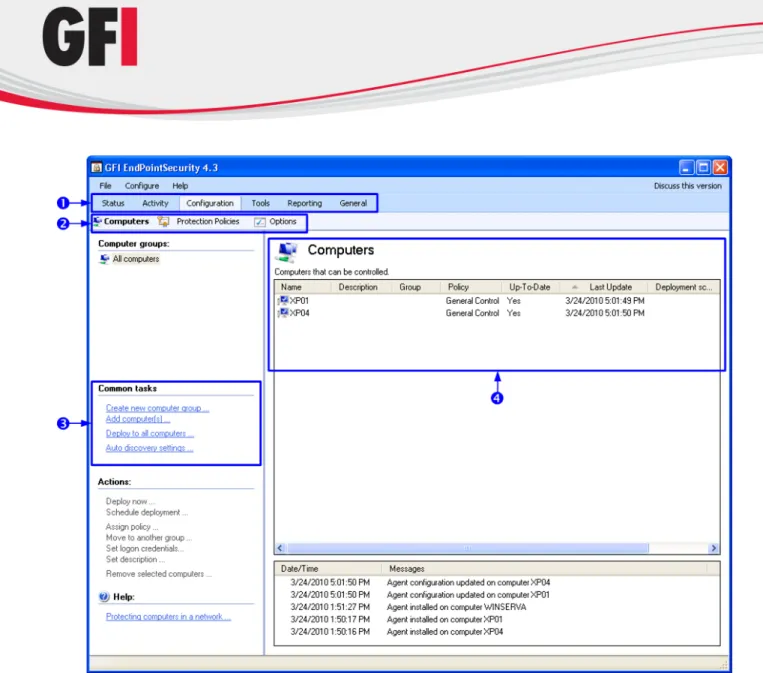Click General Control policy for XP01

472,301
